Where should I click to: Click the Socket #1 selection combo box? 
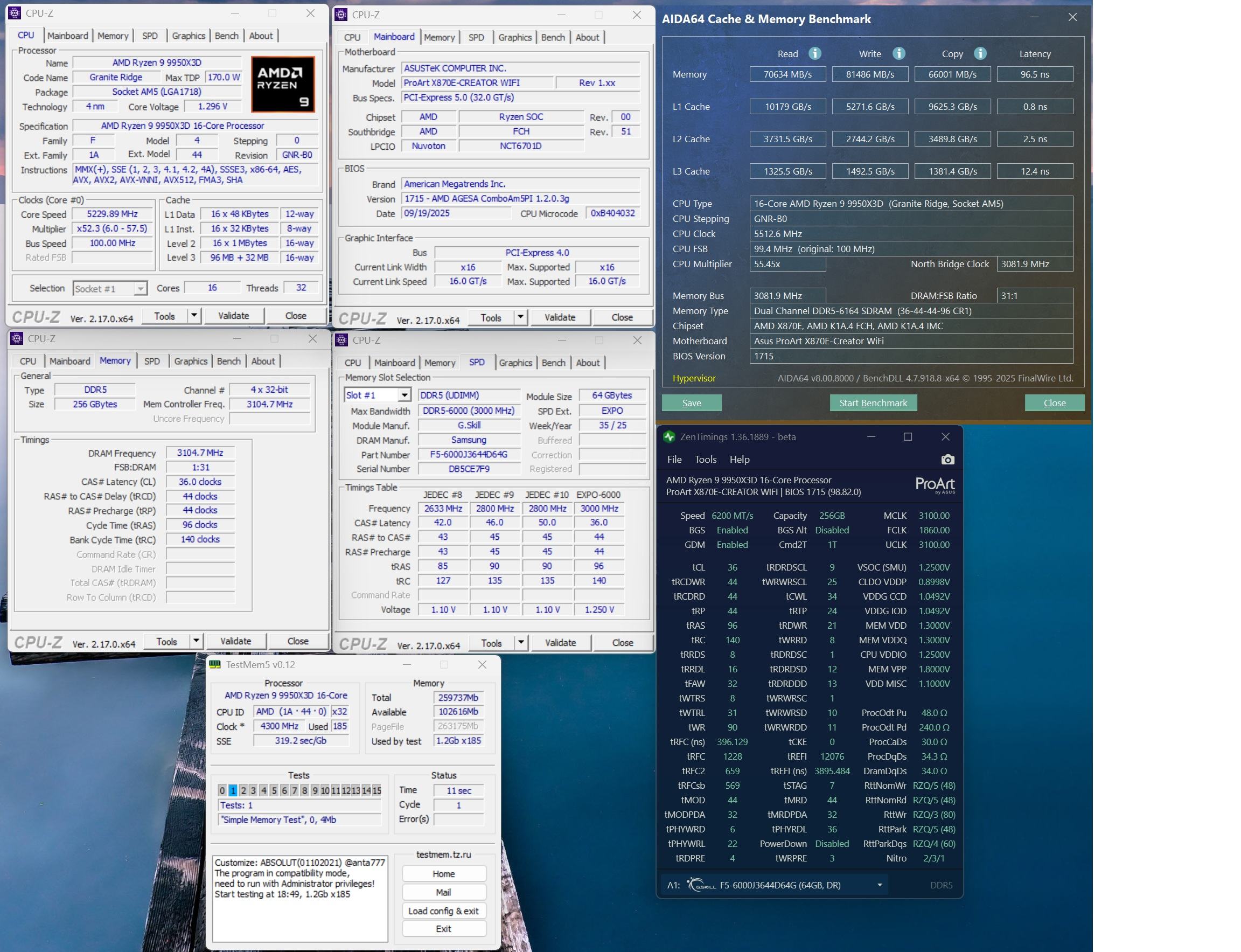point(110,288)
